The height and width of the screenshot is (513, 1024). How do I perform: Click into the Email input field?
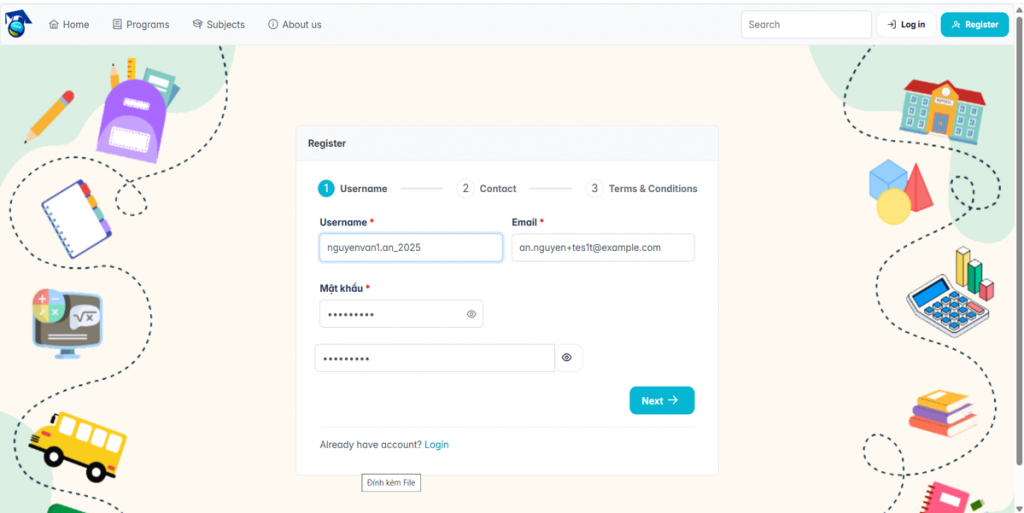click(603, 248)
